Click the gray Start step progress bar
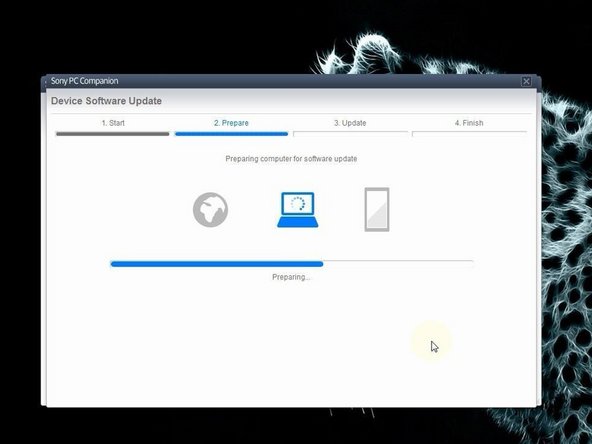592x444 pixels. (113, 134)
